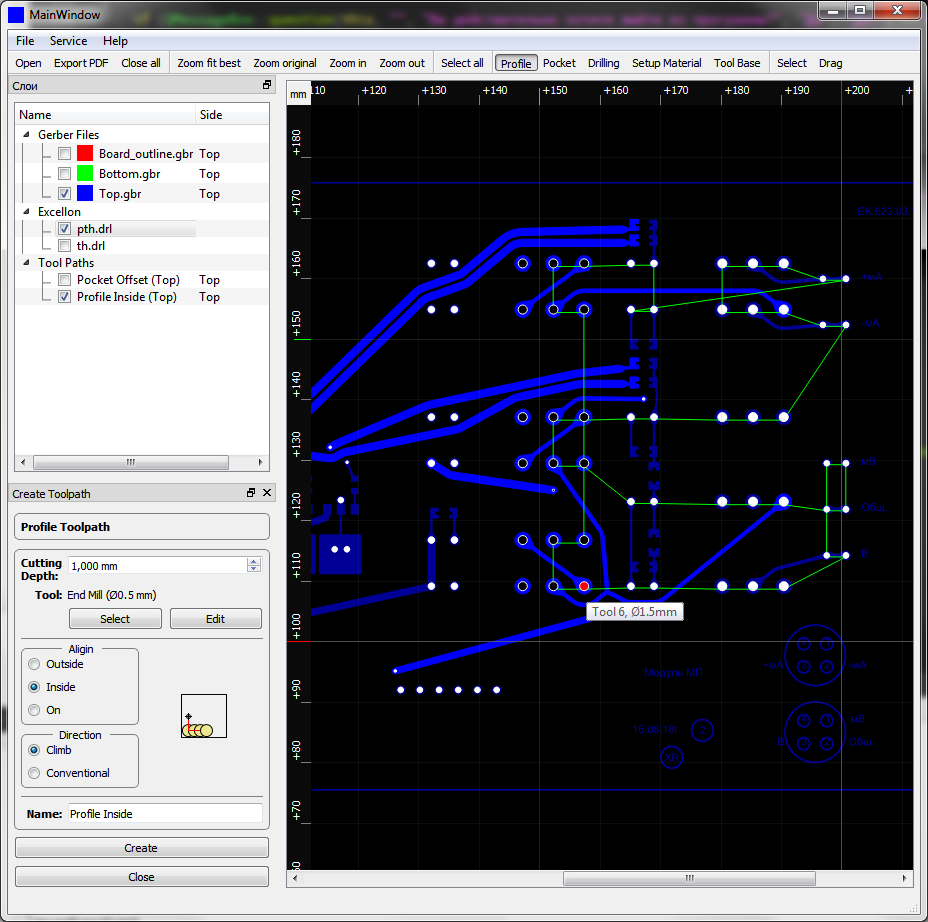Open Setup Material dialog
Viewport: 928px width, 922px height.
point(666,63)
